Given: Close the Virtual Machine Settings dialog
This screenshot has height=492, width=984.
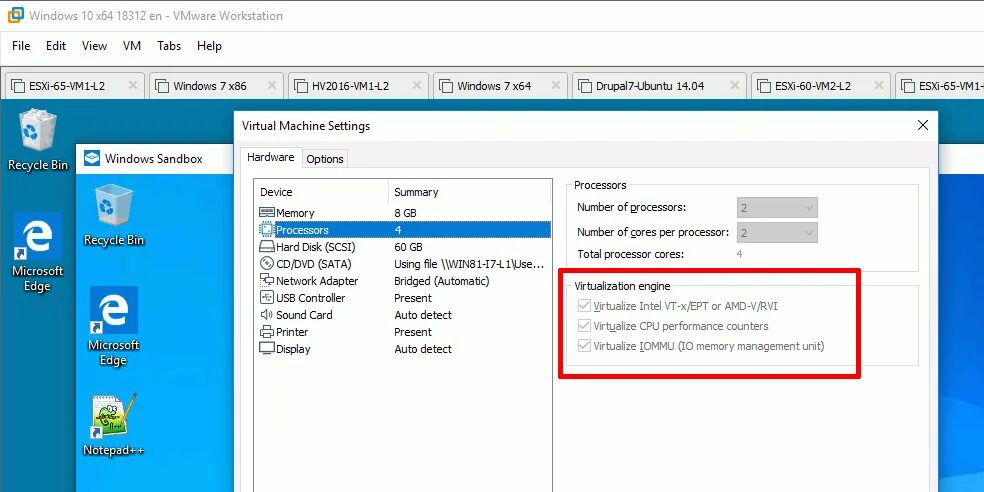Looking at the screenshot, I should tap(922, 126).
